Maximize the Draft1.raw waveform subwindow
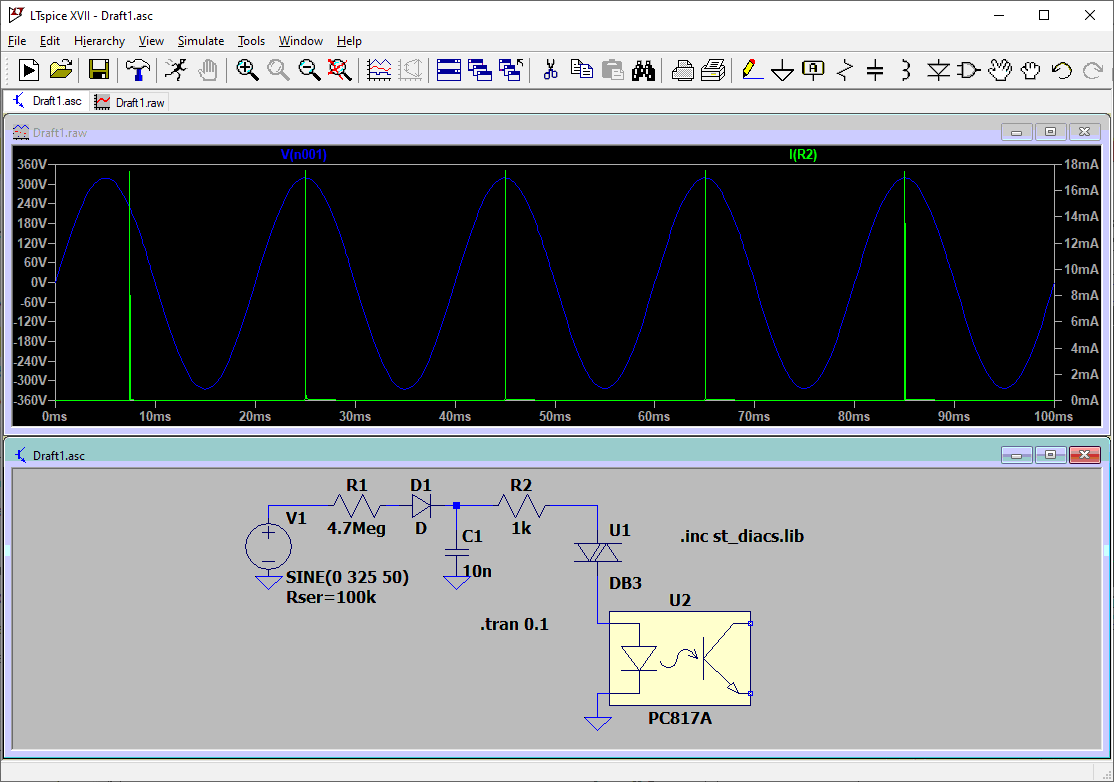 (x=1050, y=131)
